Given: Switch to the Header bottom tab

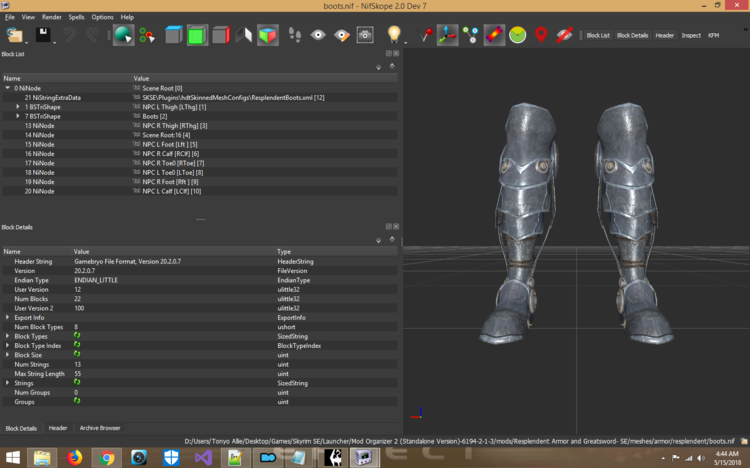Looking at the screenshot, I should [x=58, y=428].
